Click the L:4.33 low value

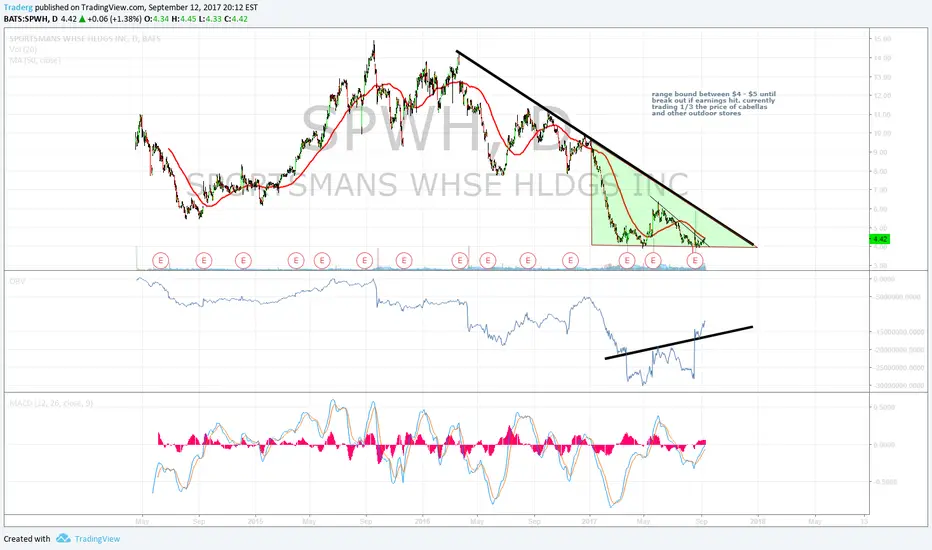coord(210,19)
